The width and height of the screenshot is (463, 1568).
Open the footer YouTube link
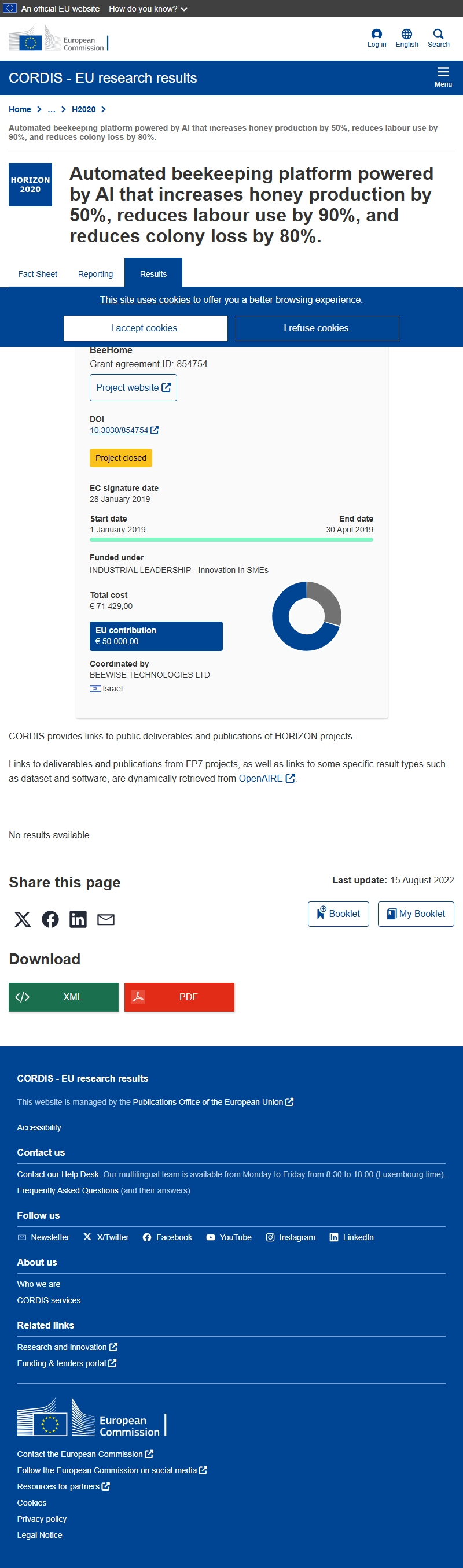(229, 1237)
